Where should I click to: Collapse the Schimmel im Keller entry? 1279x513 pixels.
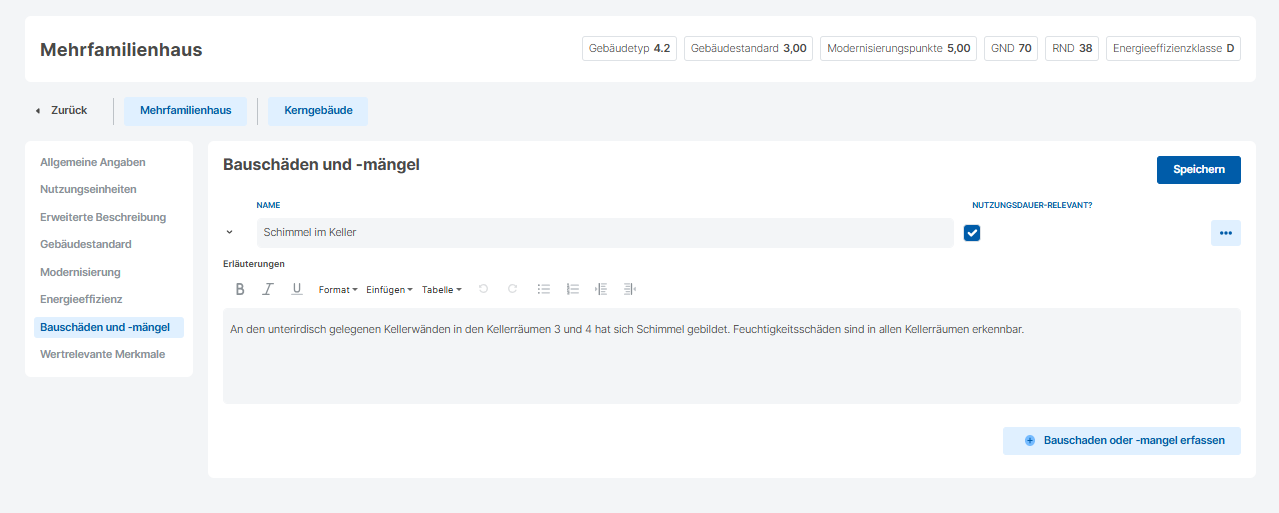(229, 232)
